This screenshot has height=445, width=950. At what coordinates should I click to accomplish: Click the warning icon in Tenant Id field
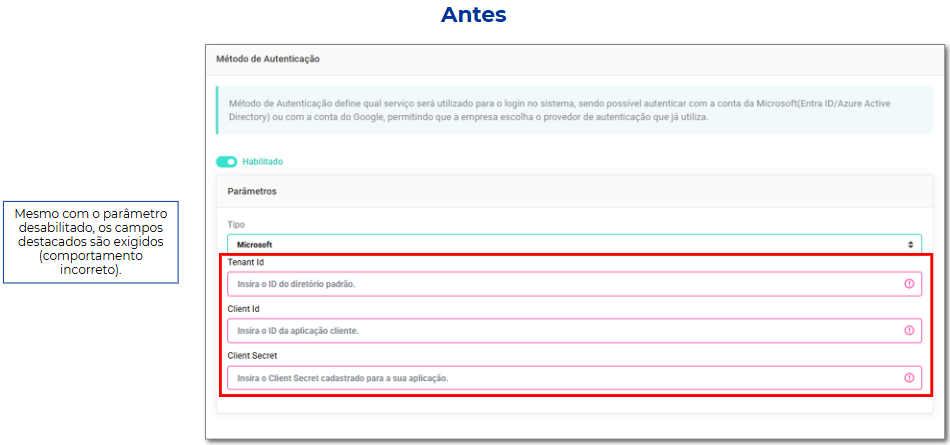(x=909, y=284)
